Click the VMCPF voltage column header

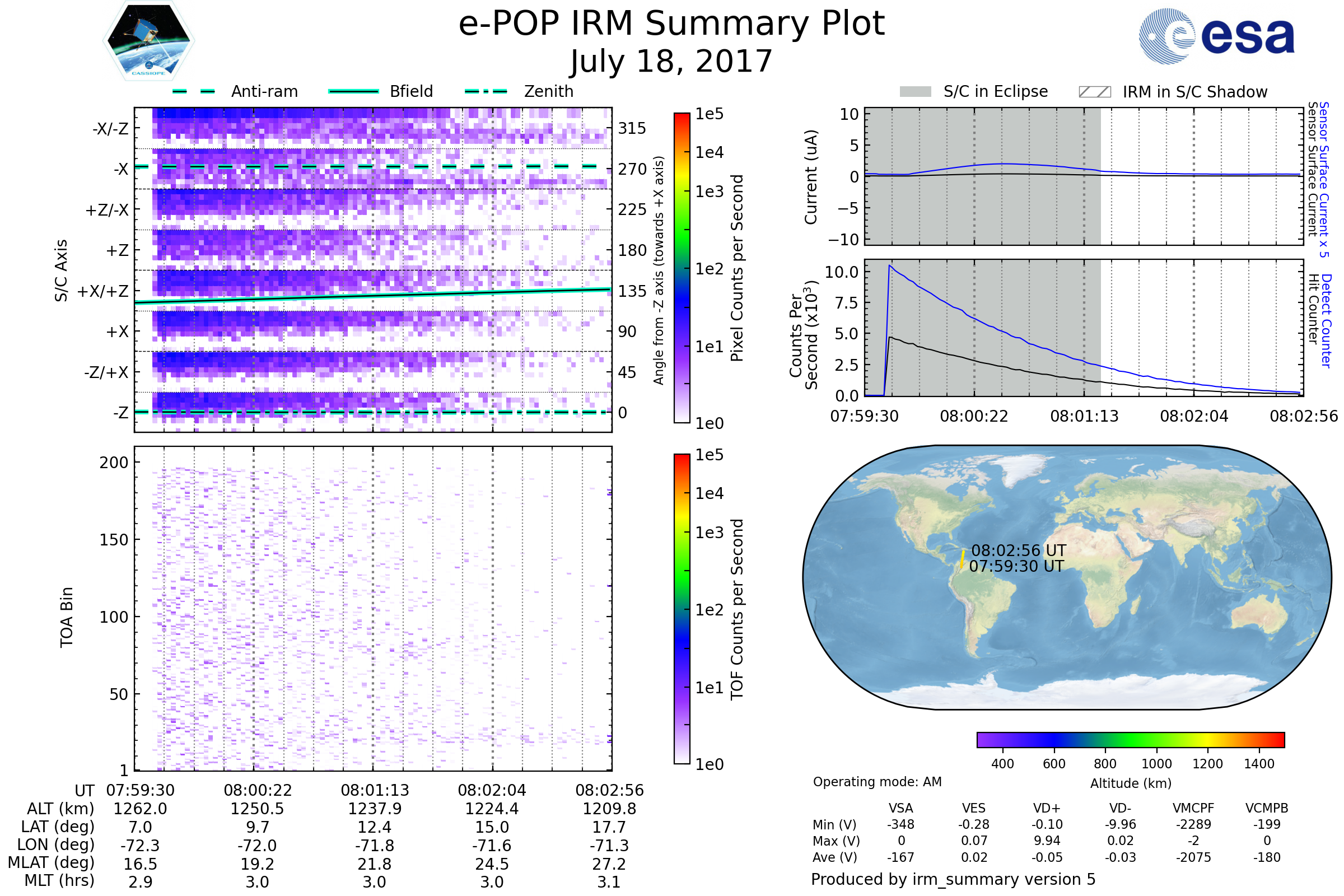point(1193,808)
